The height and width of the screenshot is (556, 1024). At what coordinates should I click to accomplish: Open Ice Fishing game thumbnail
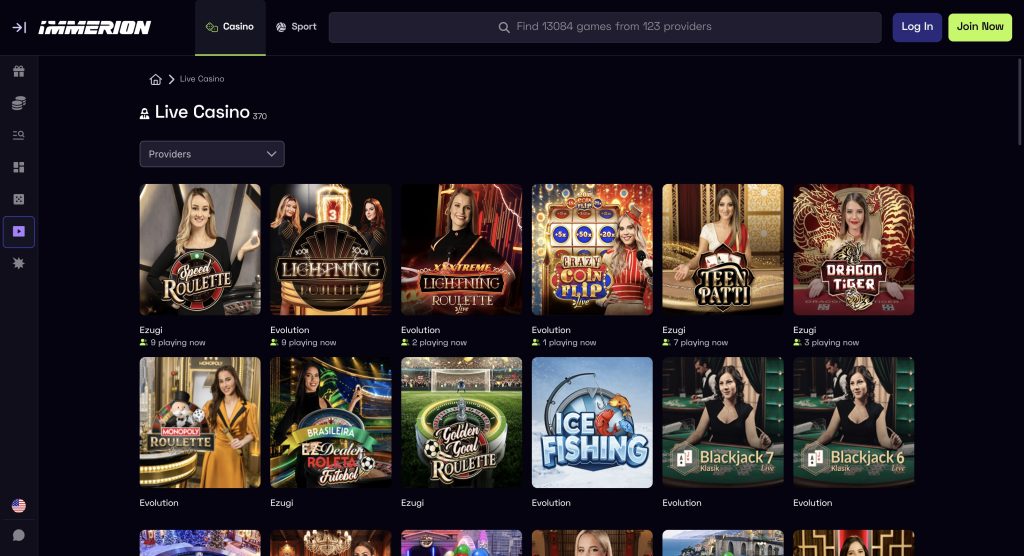(592, 422)
